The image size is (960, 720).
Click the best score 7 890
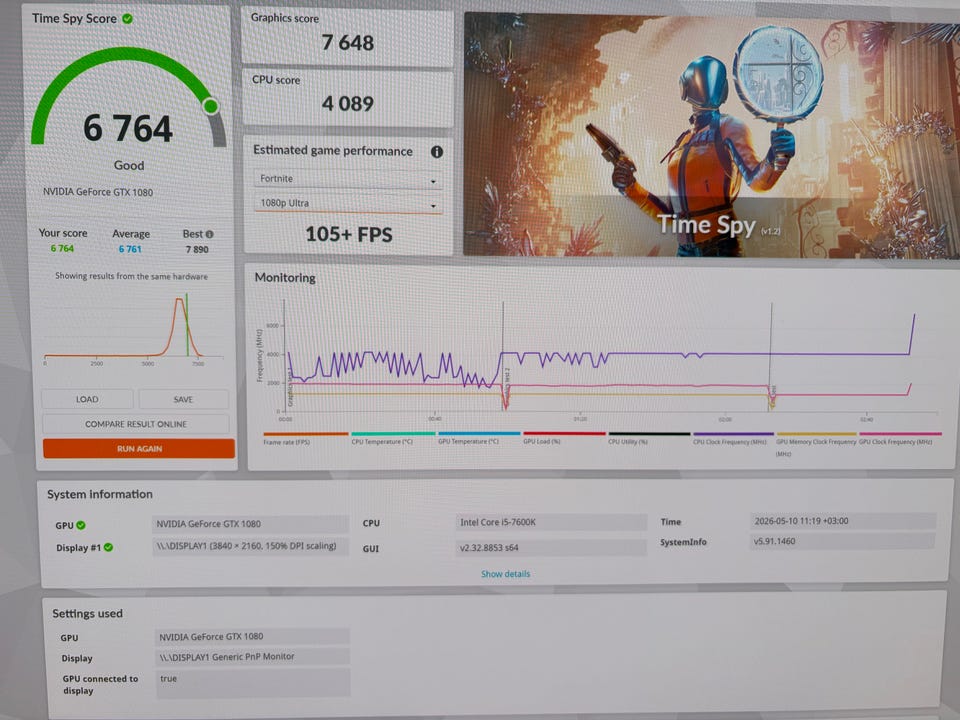pyautogui.click(x=197, y=249)
